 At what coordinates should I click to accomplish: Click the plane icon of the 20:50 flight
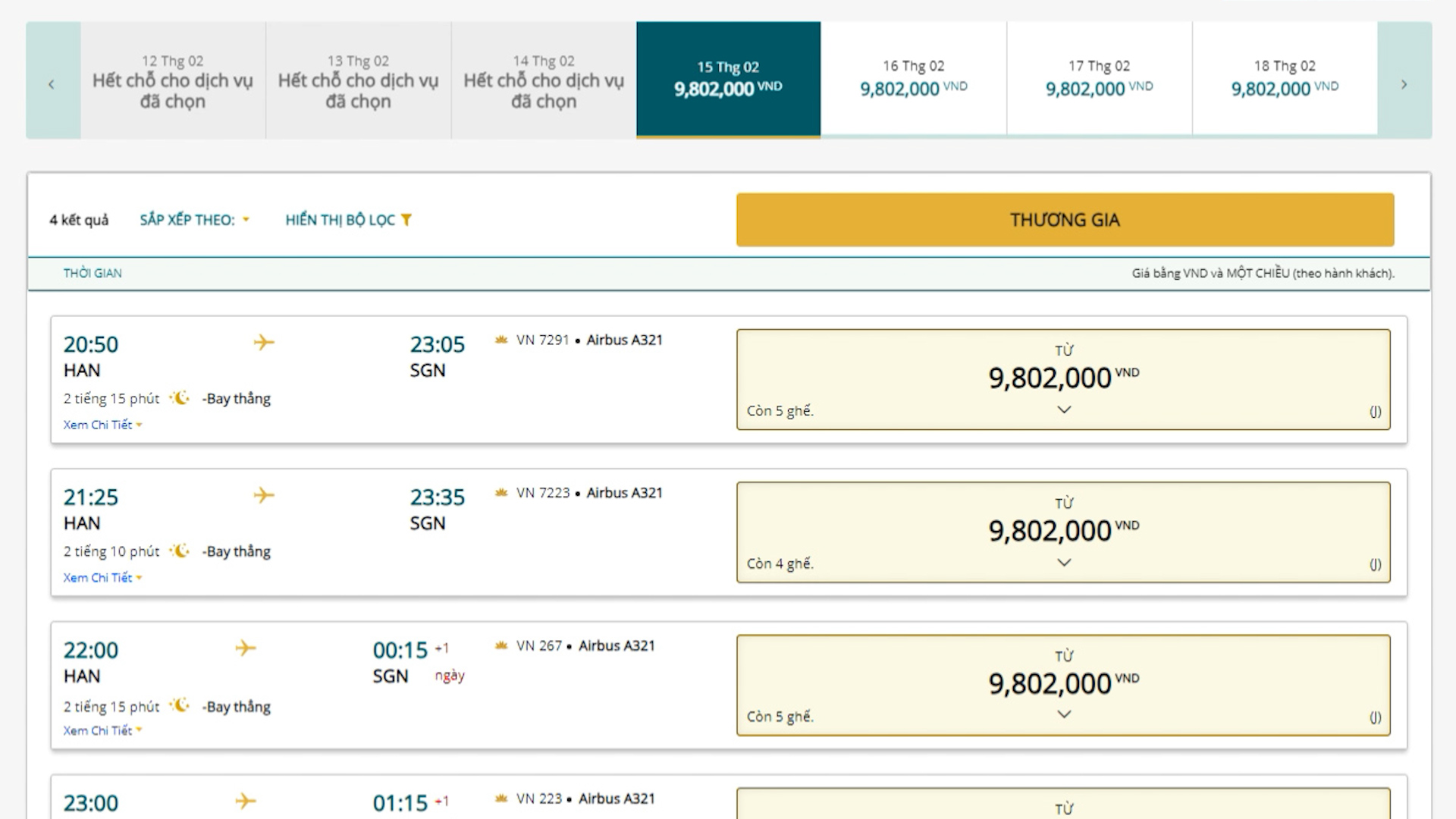point(264,343)
